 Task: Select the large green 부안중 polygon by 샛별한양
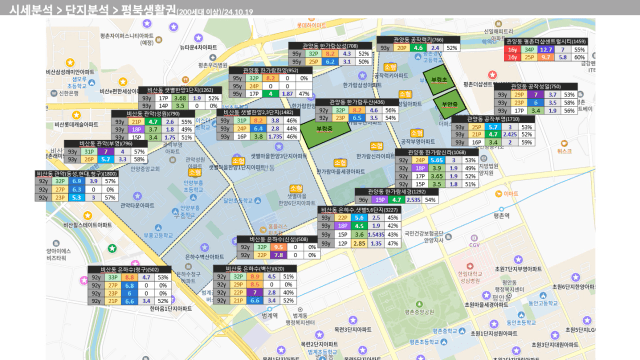point(324,130)
